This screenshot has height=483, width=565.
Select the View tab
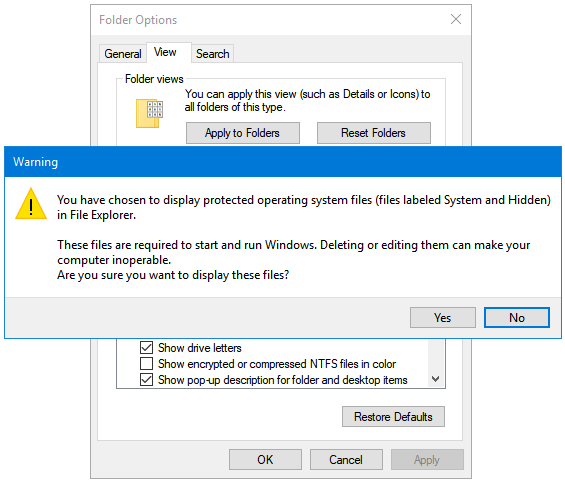(x=165, y=52)
